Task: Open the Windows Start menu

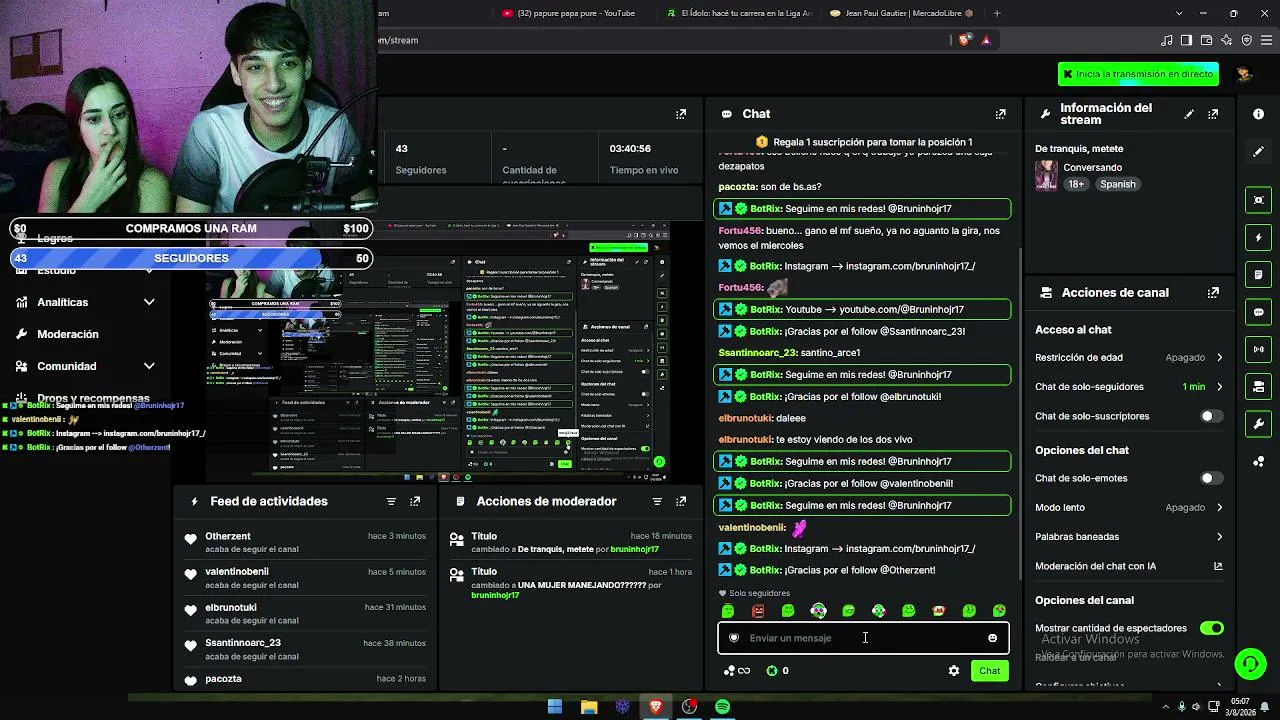Action: pos(555,707)
